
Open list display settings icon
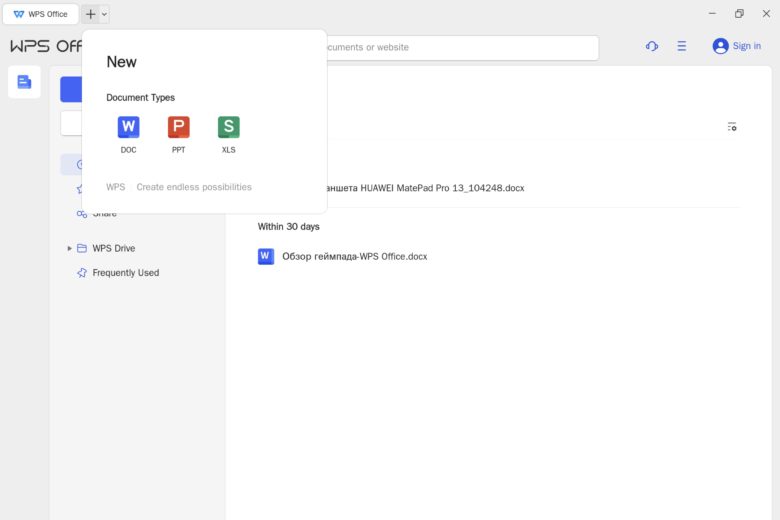pyautogui.click(x=732, y=127)
